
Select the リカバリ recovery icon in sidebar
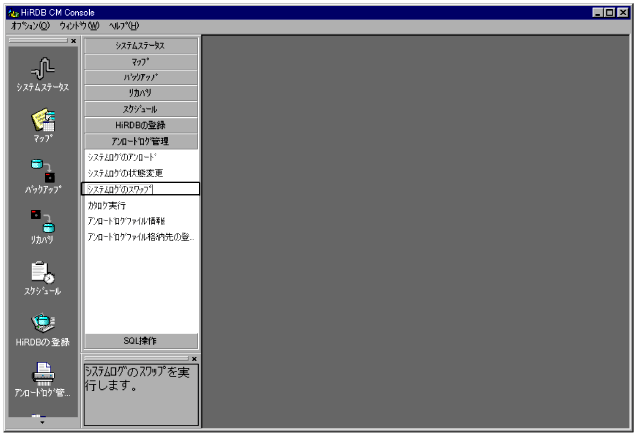43,221
